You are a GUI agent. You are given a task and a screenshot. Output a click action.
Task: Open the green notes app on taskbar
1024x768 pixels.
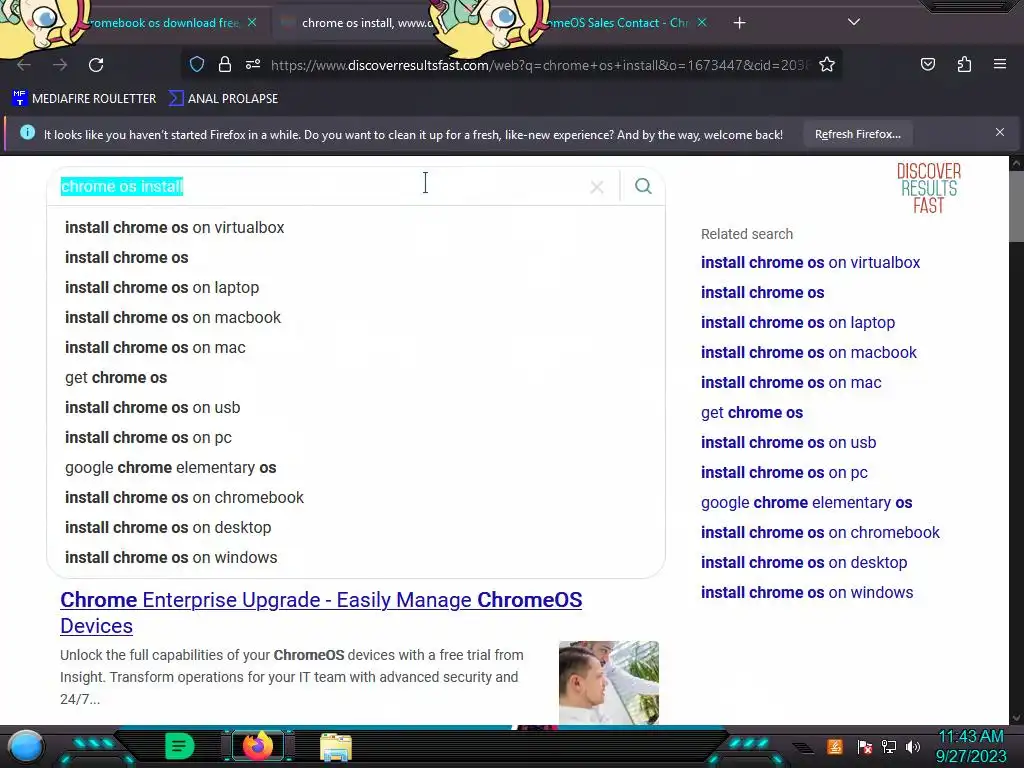pyautogui.click(x=180, y=746)
